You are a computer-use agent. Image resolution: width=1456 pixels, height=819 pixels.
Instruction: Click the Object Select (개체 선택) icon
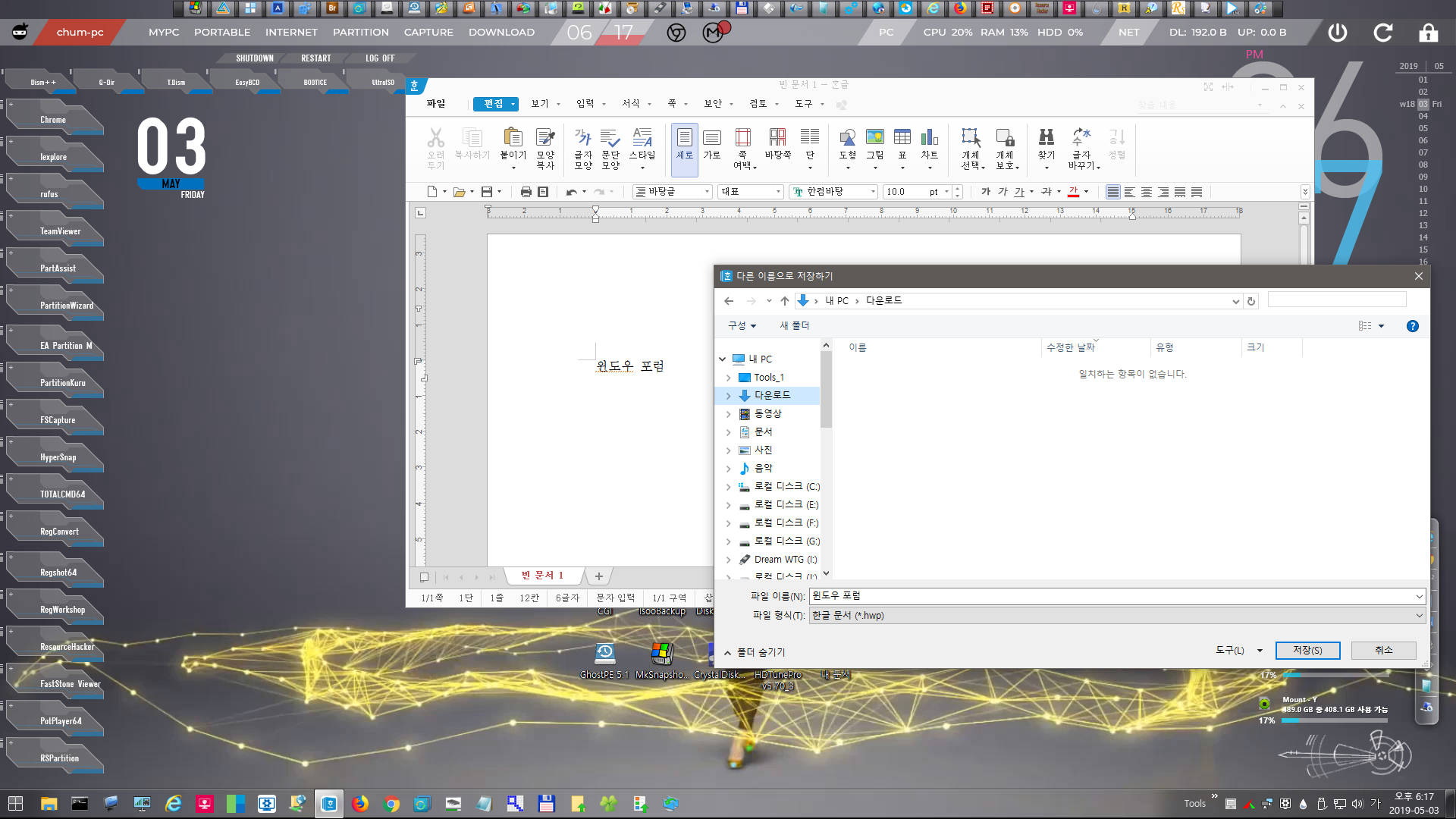pyautogui.click(x=971, y=137)
